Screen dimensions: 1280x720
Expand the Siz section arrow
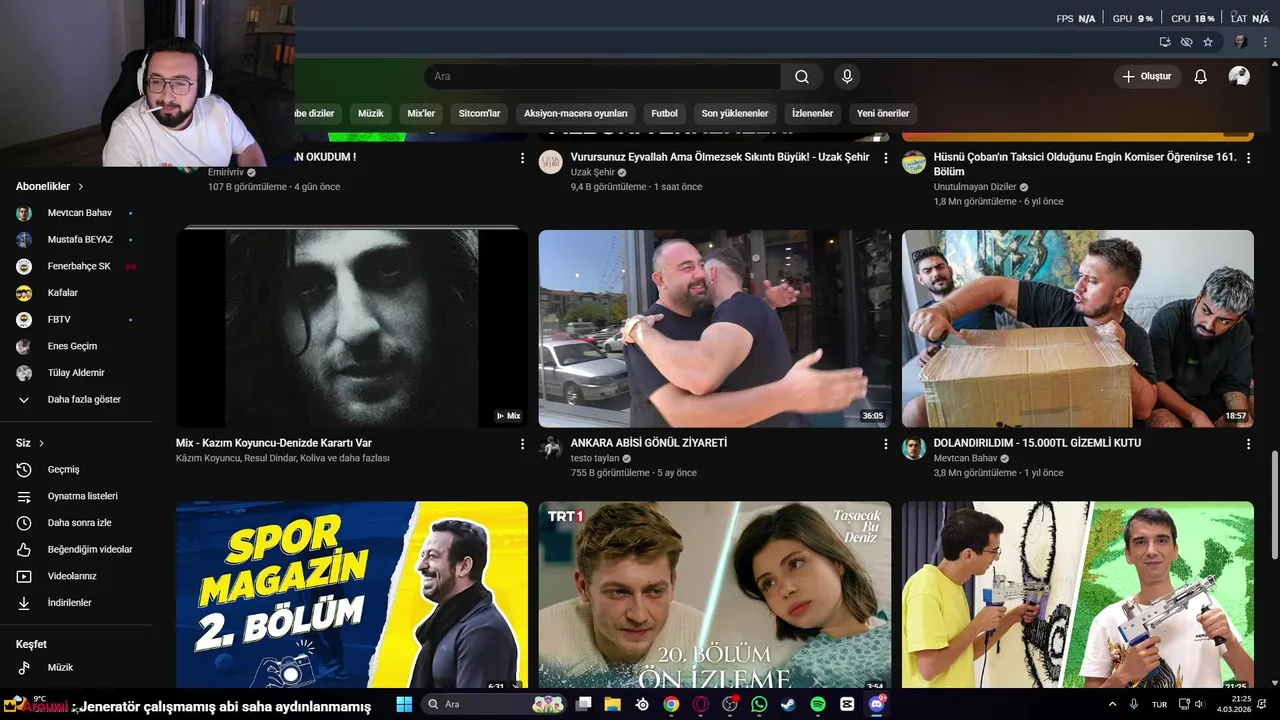[41, 443]
